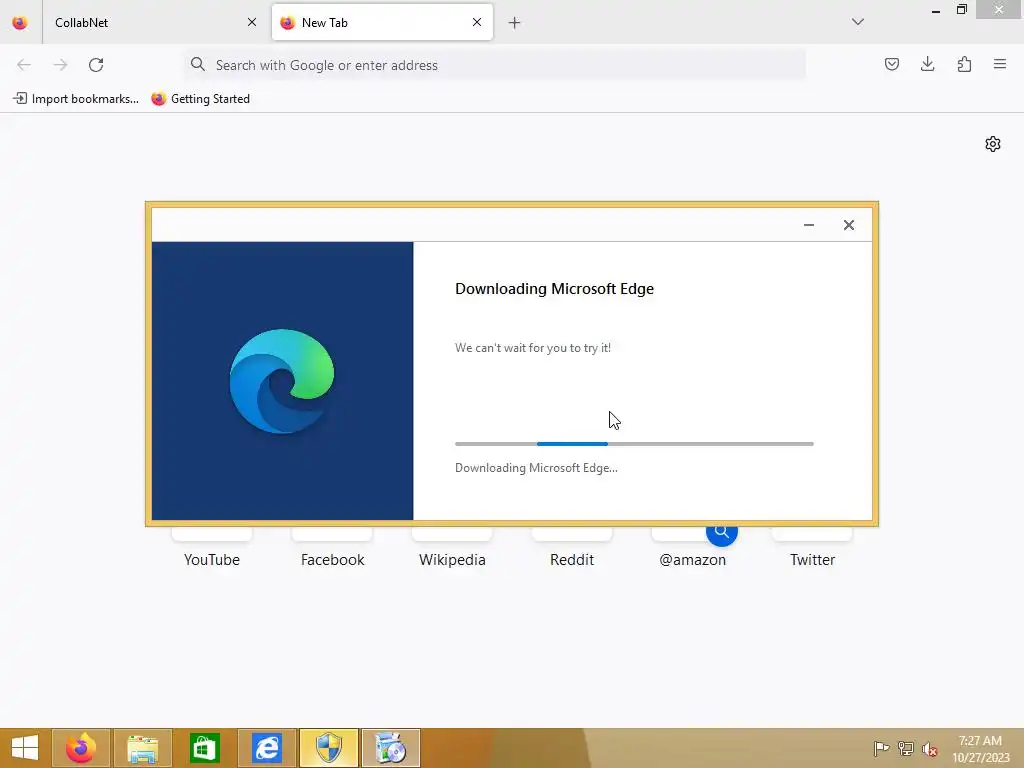The width and height of the screenshot is (1024, 768).
Task: Open the Getting Started bookmark
Action: 200,99
